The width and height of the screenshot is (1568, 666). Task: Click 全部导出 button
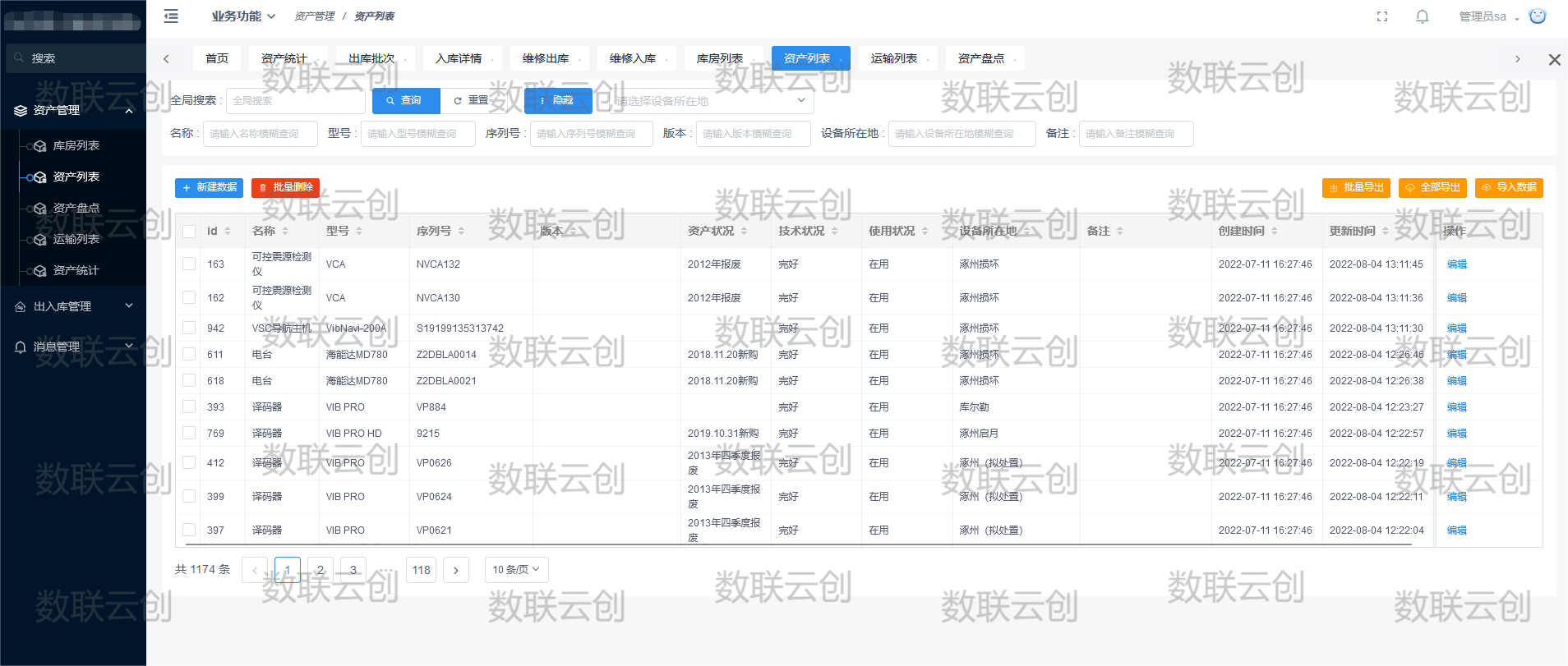[x=1432, y=188]
